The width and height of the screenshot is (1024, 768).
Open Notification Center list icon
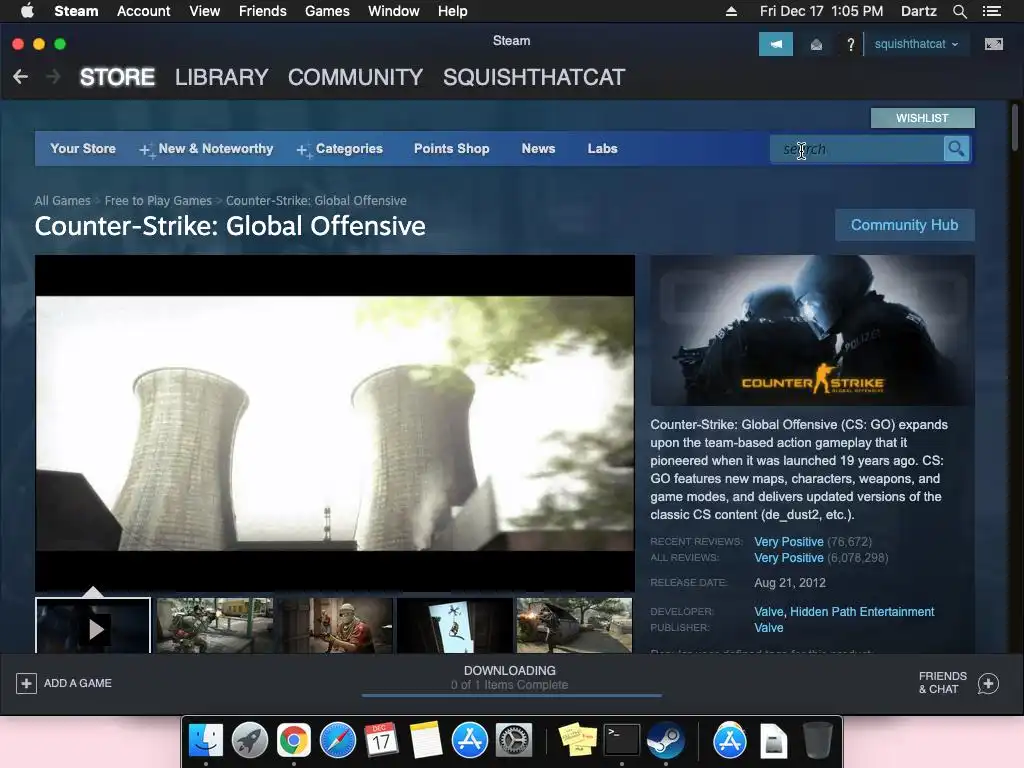tap(992, 11)
